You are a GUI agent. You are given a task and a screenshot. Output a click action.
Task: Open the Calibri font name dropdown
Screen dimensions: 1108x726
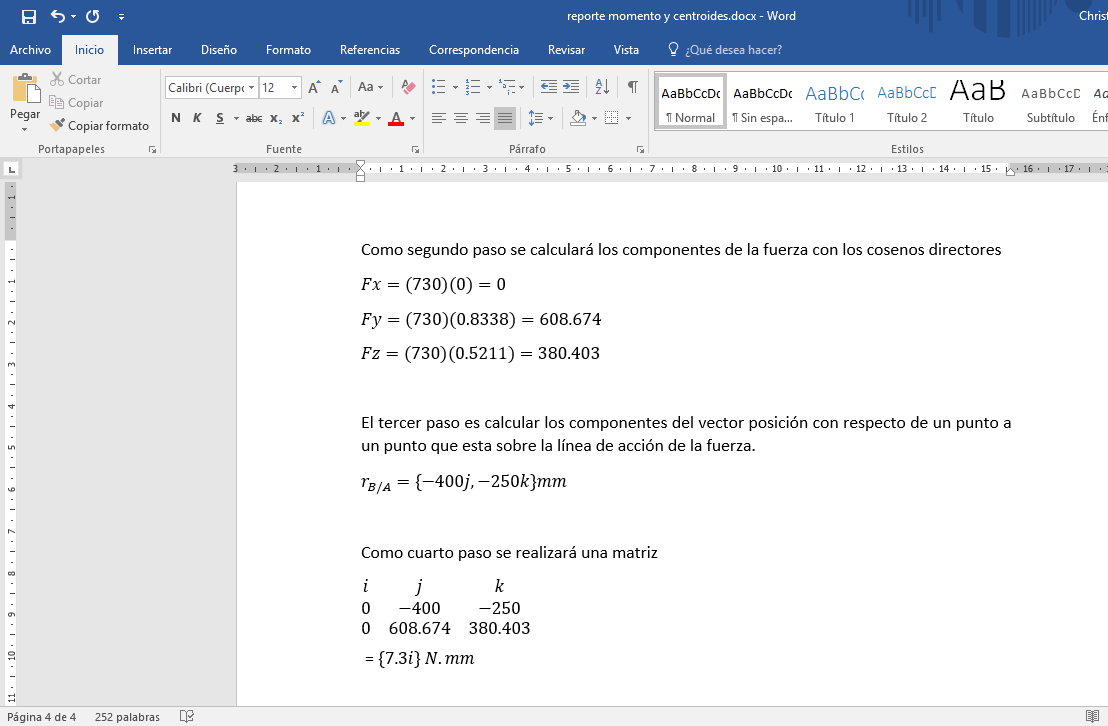click(x=211, y=88)
